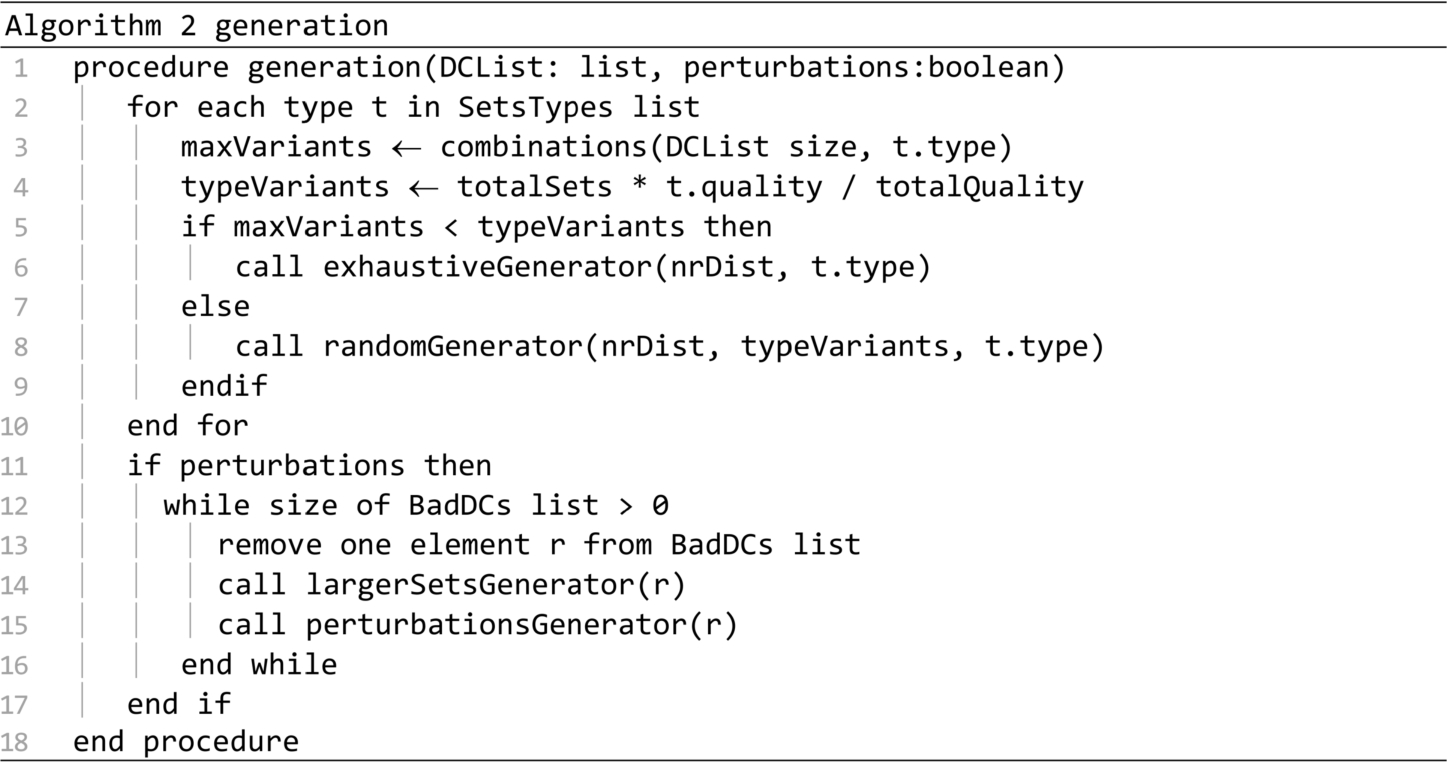The height and width of the screenshot is (762, 1448).
Task: Click 'combinations(DCList size, t.type)' call
Action: tap(727, 148)
